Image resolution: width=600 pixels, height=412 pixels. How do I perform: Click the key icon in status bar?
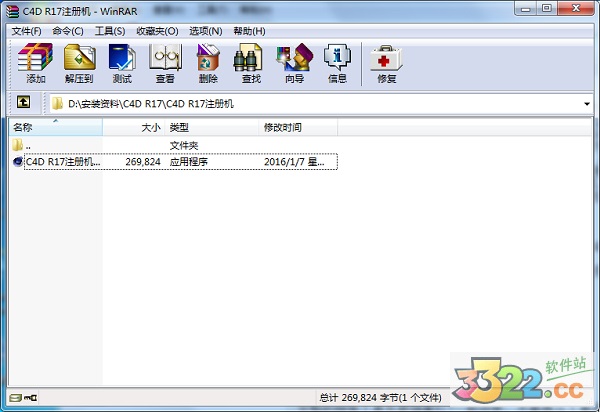click(x=31, y=398)
